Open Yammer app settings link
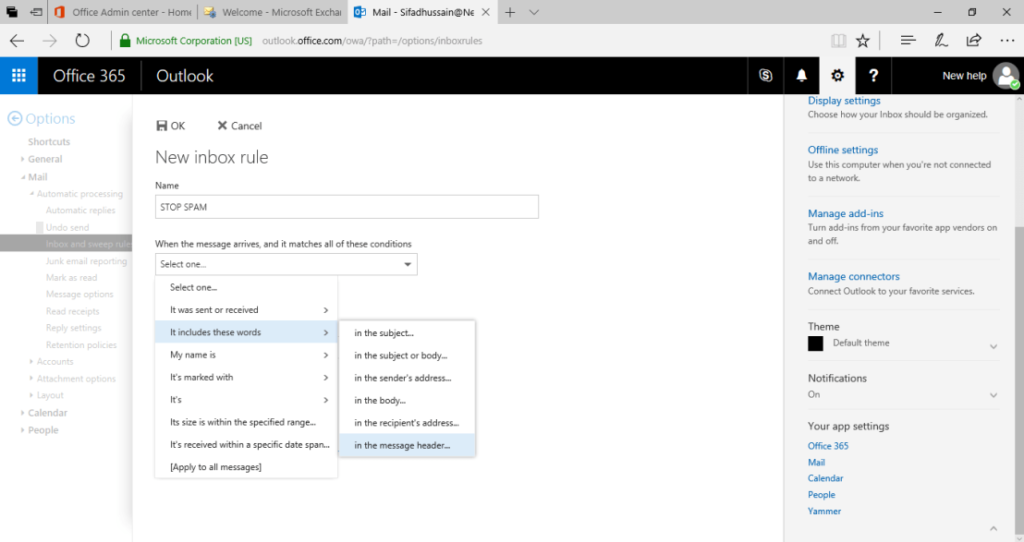Screen dimensions: 1024x542 point(824,511)
